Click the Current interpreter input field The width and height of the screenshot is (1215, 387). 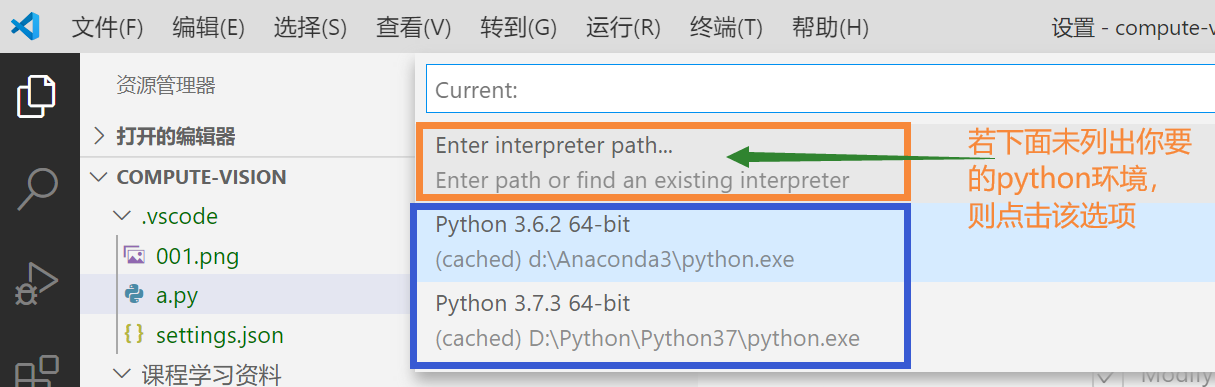820,90
